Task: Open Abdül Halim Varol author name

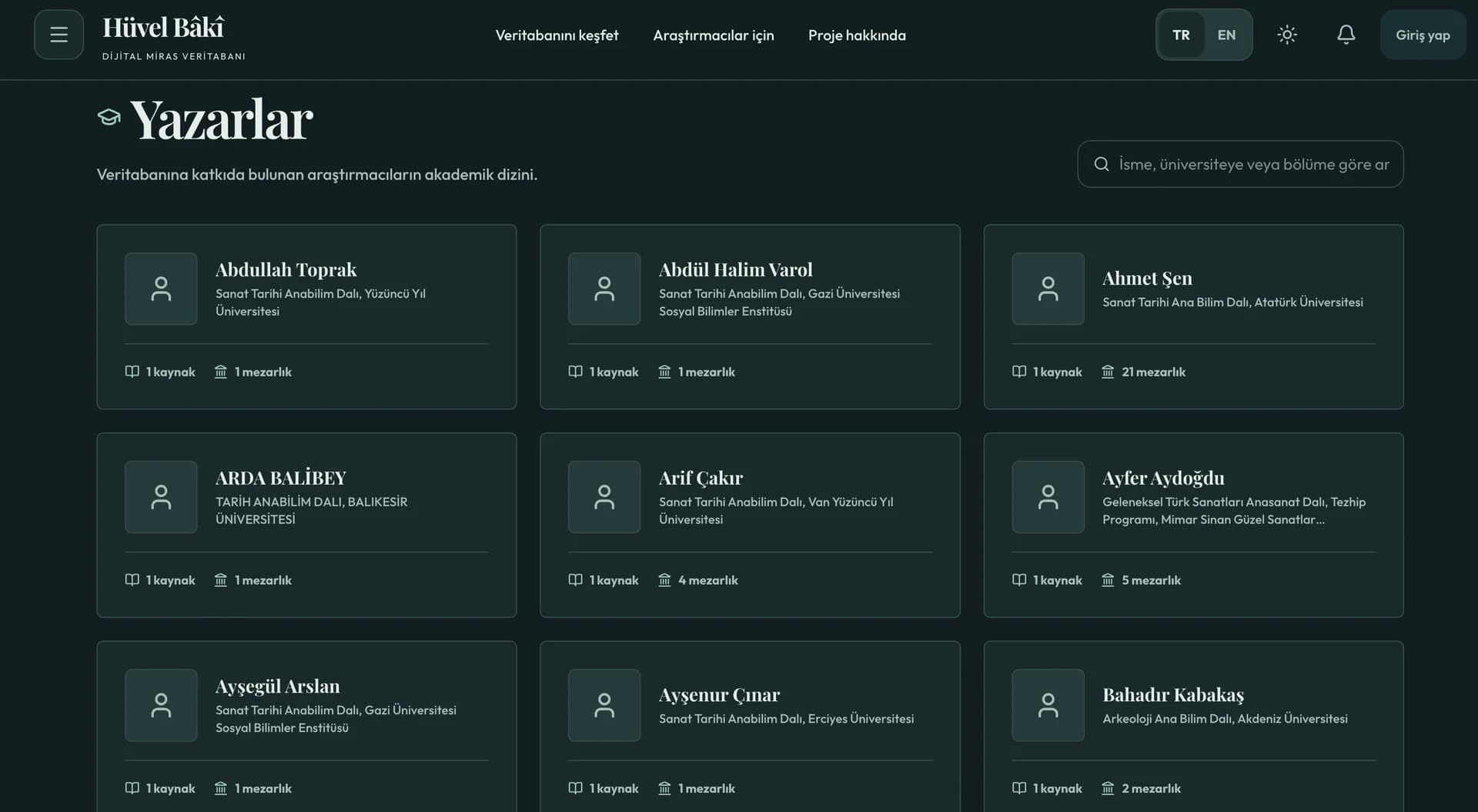Action: click(x=735, y=269)
